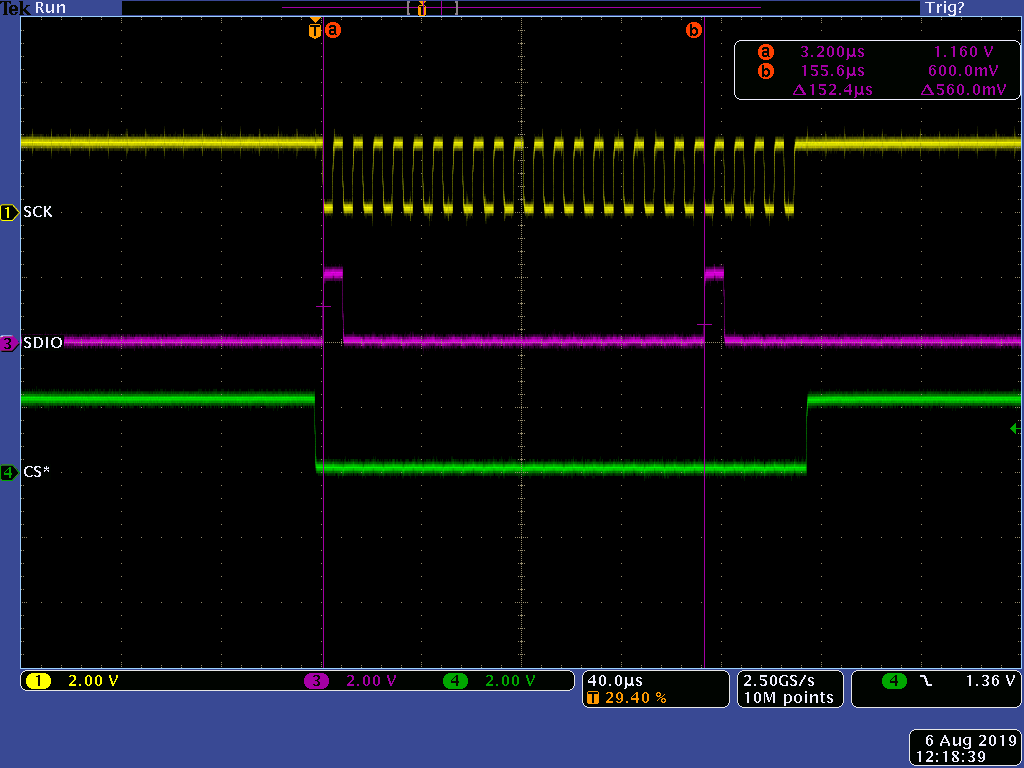Click the cursor b voltage 600.0mV

[963, 71]
